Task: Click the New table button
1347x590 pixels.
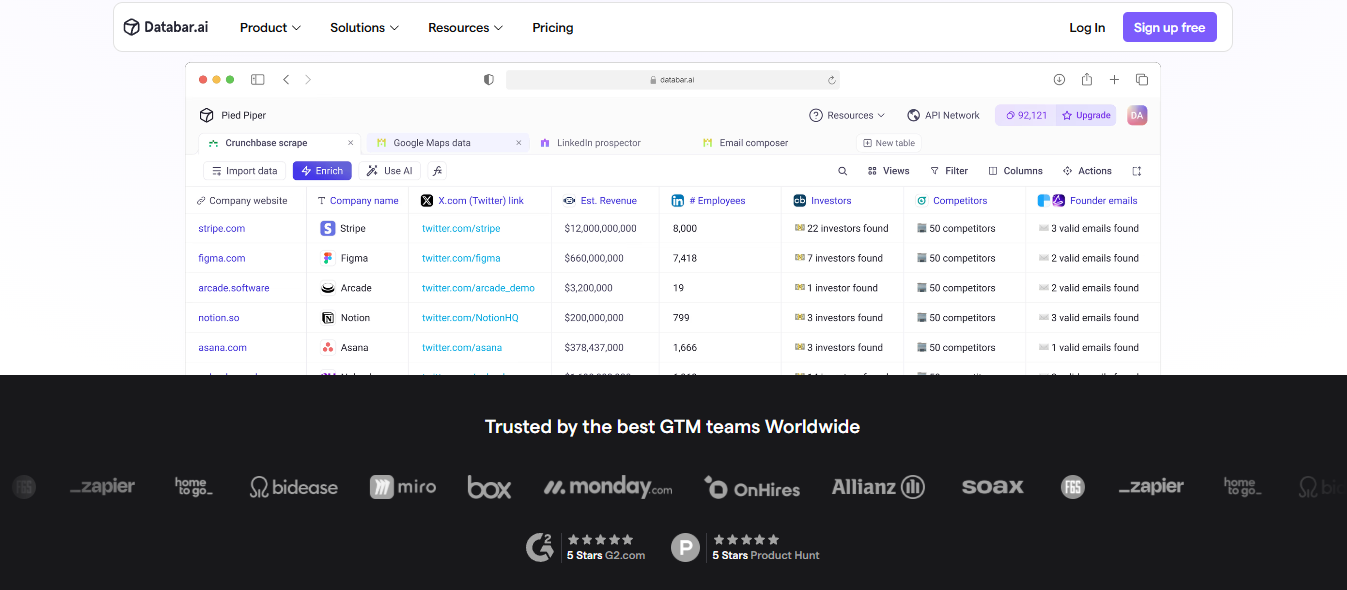Action: 888,143
